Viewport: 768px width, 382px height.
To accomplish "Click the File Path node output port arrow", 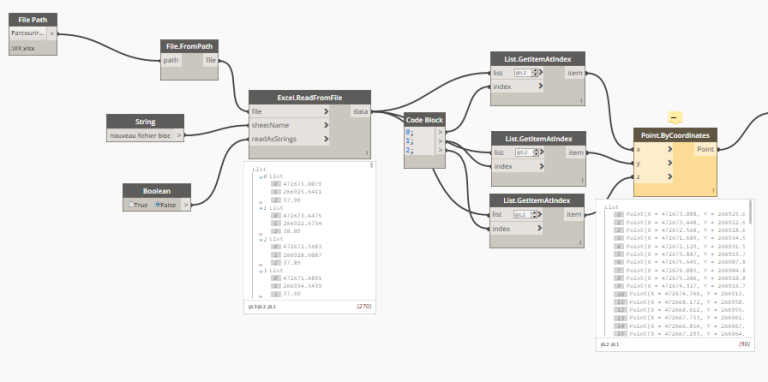I will [x=52, y=34].
